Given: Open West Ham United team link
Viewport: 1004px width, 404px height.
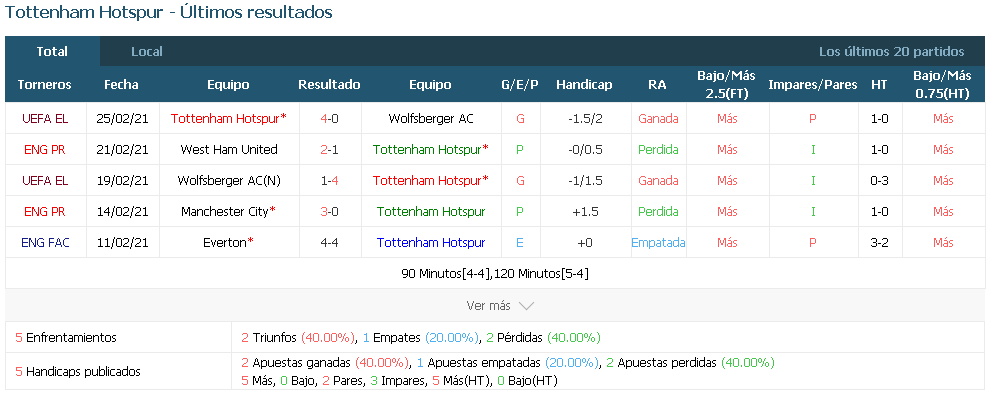Looking at the screenshot, I should click(x=229, y=149).
